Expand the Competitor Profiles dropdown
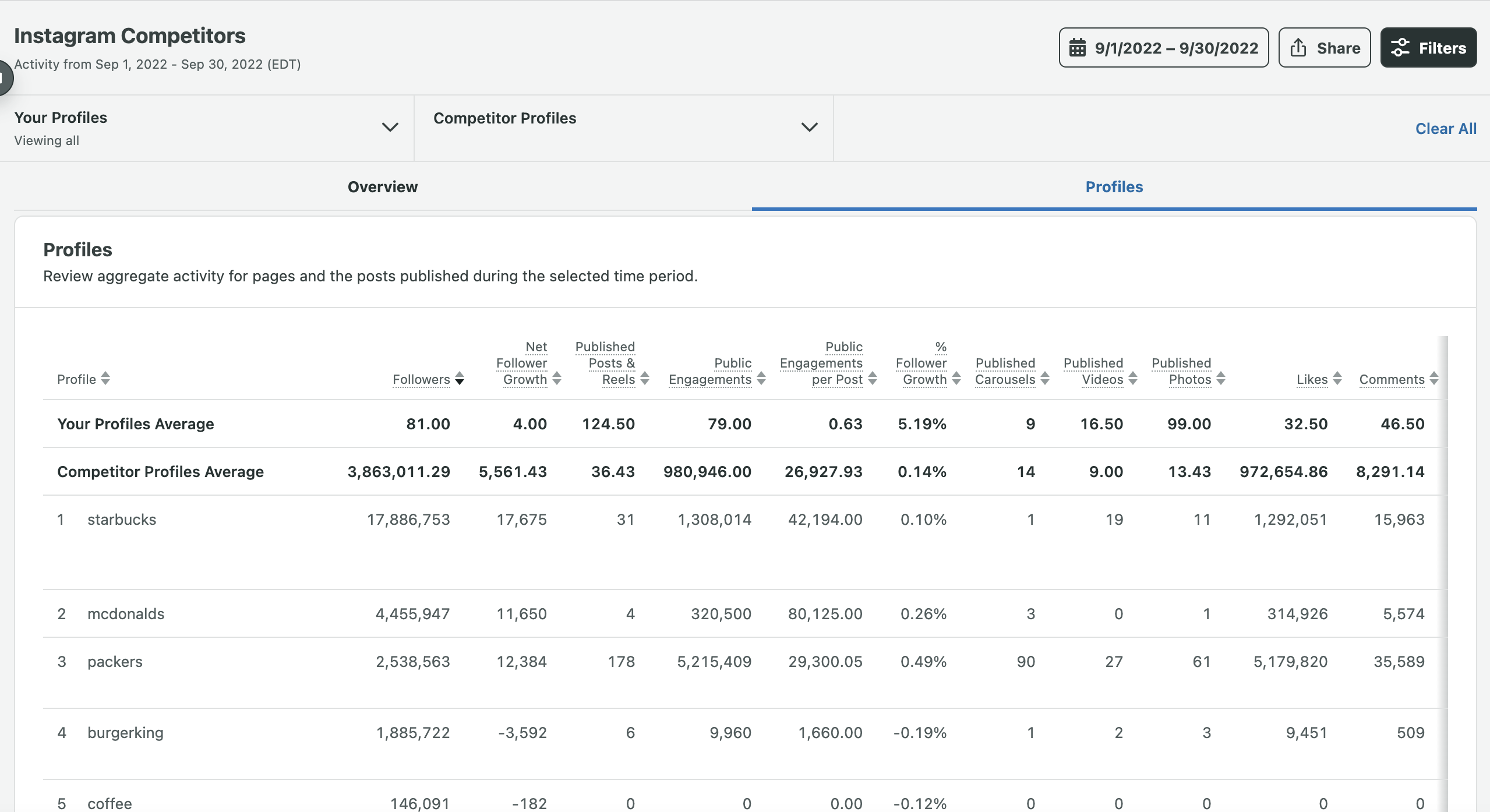 coord(809,128)
